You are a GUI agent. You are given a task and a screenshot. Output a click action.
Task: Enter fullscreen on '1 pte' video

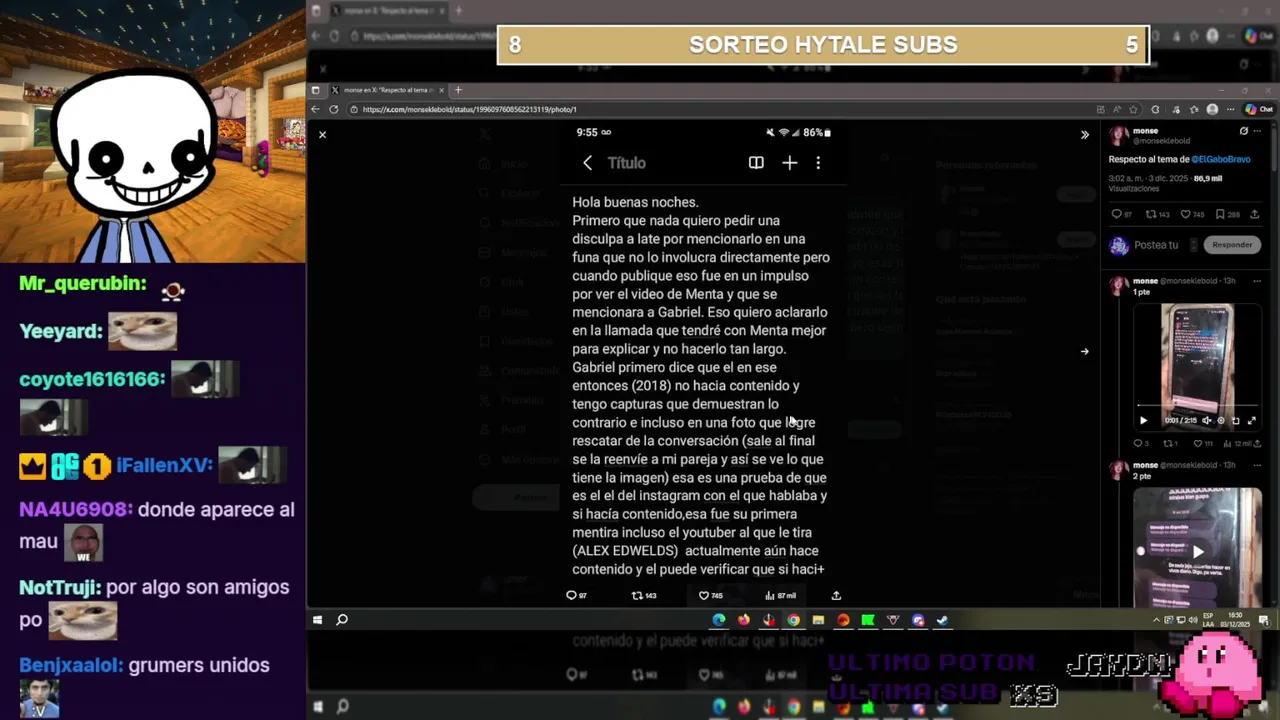pyautogui.click(x=1251, y=420)
